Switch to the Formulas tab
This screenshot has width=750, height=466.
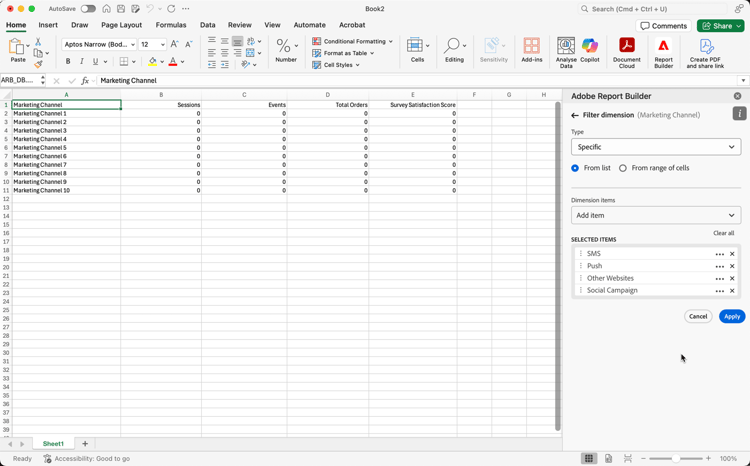coord(171,25)
